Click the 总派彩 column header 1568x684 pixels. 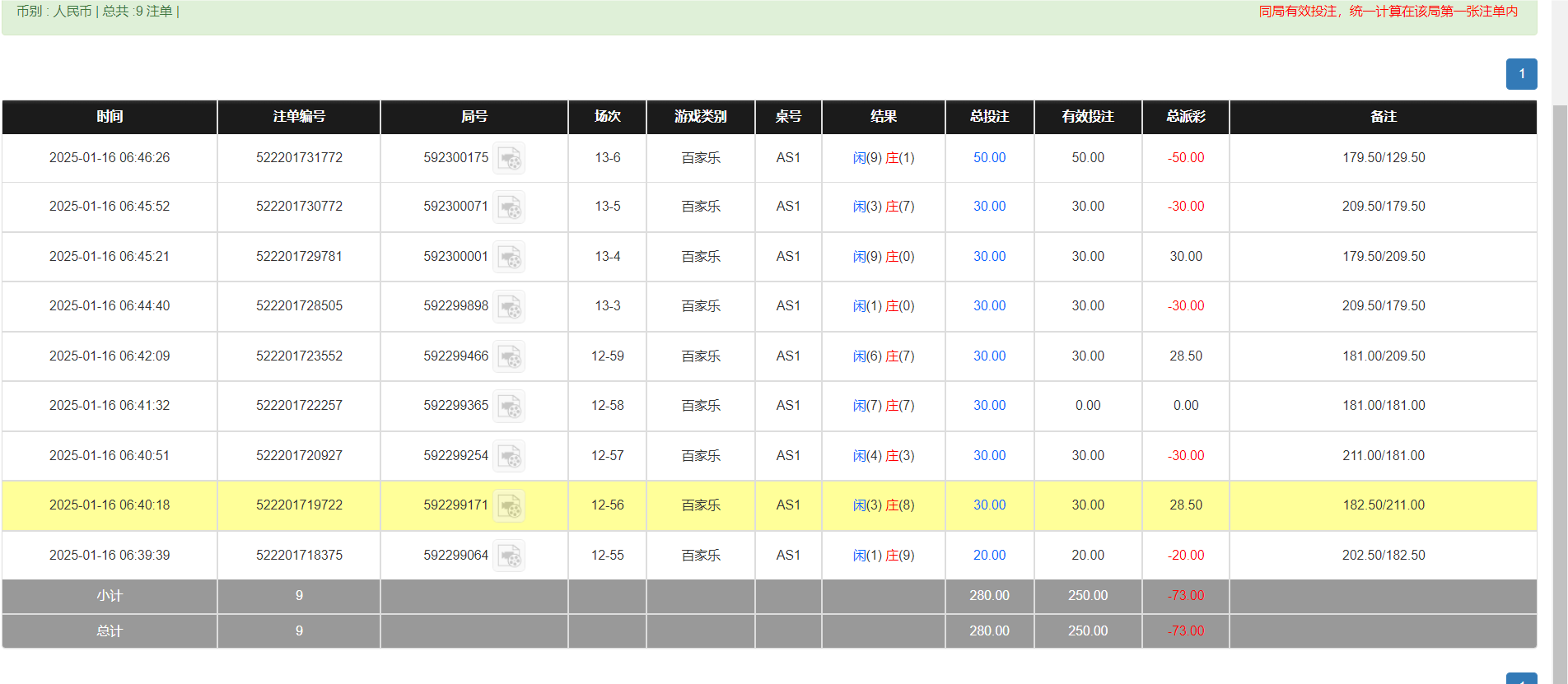[x=1185, y=117]
